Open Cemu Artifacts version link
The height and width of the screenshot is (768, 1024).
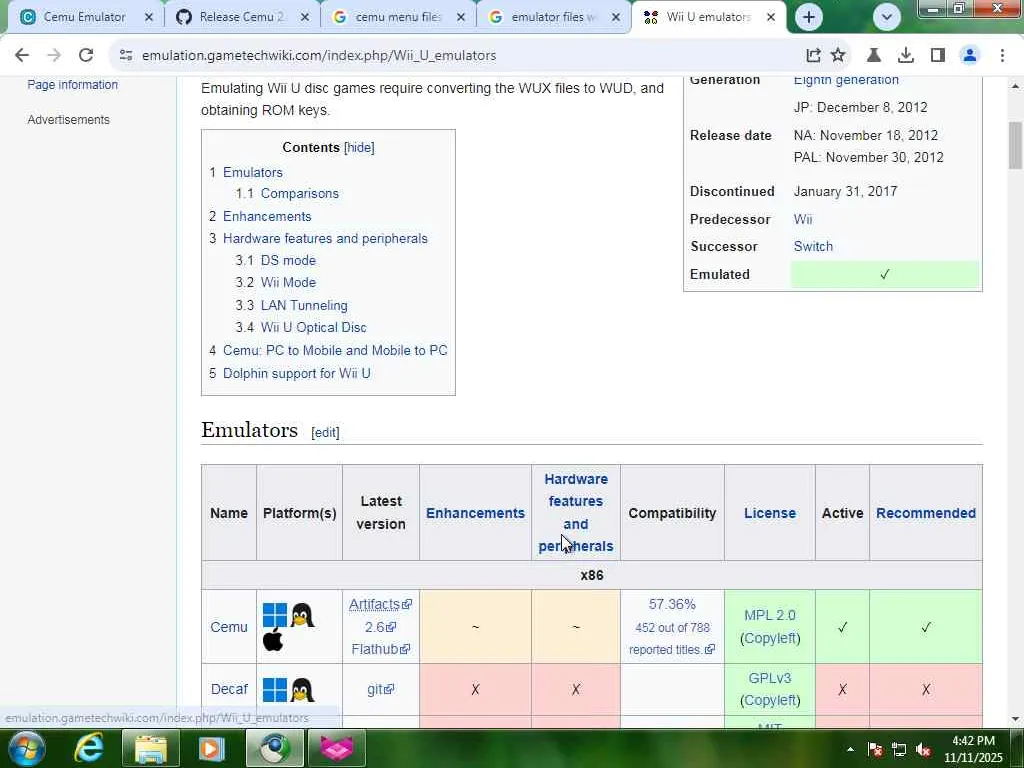point(380,605)
